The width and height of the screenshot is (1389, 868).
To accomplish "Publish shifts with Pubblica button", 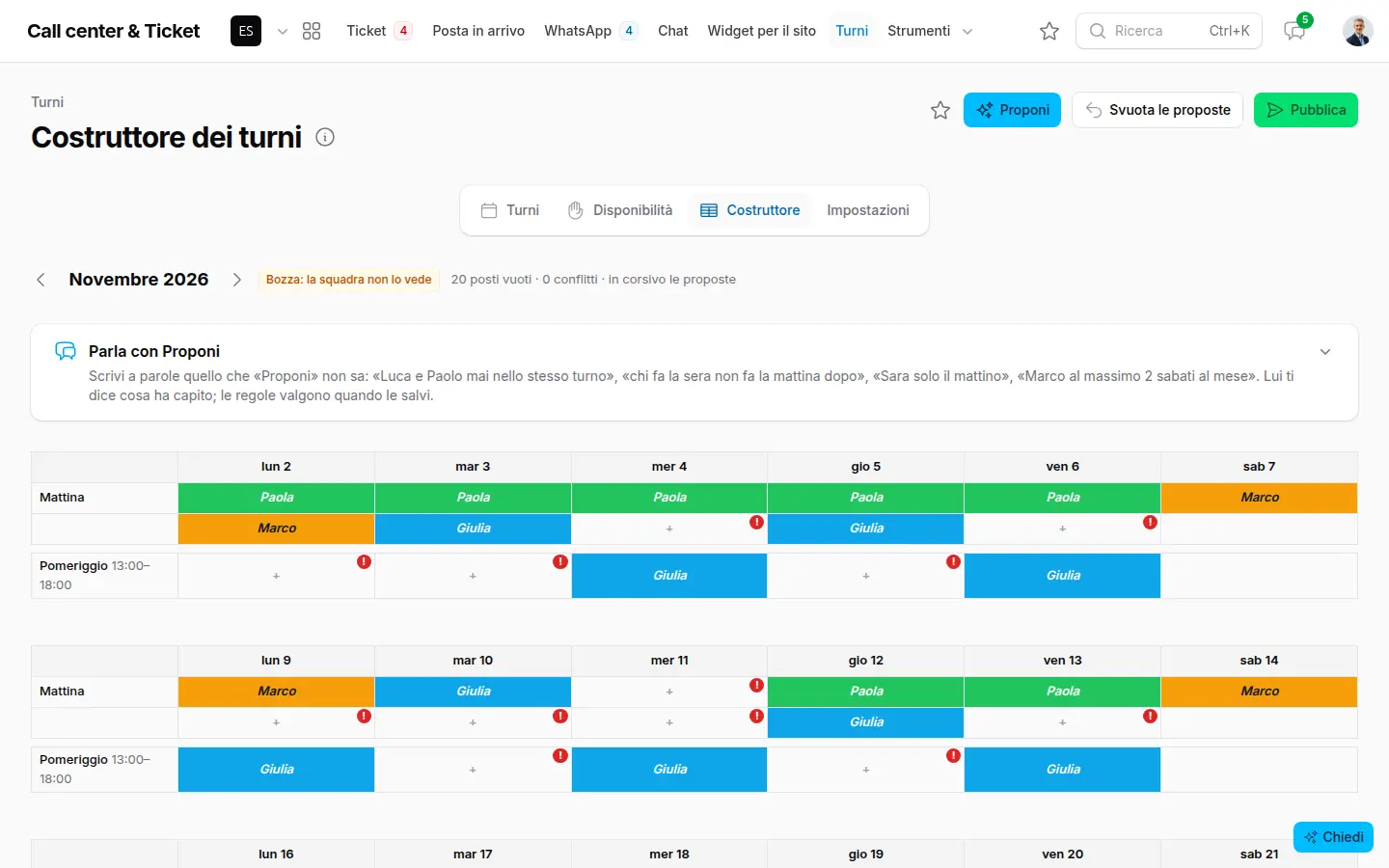I will point(1306,110).
